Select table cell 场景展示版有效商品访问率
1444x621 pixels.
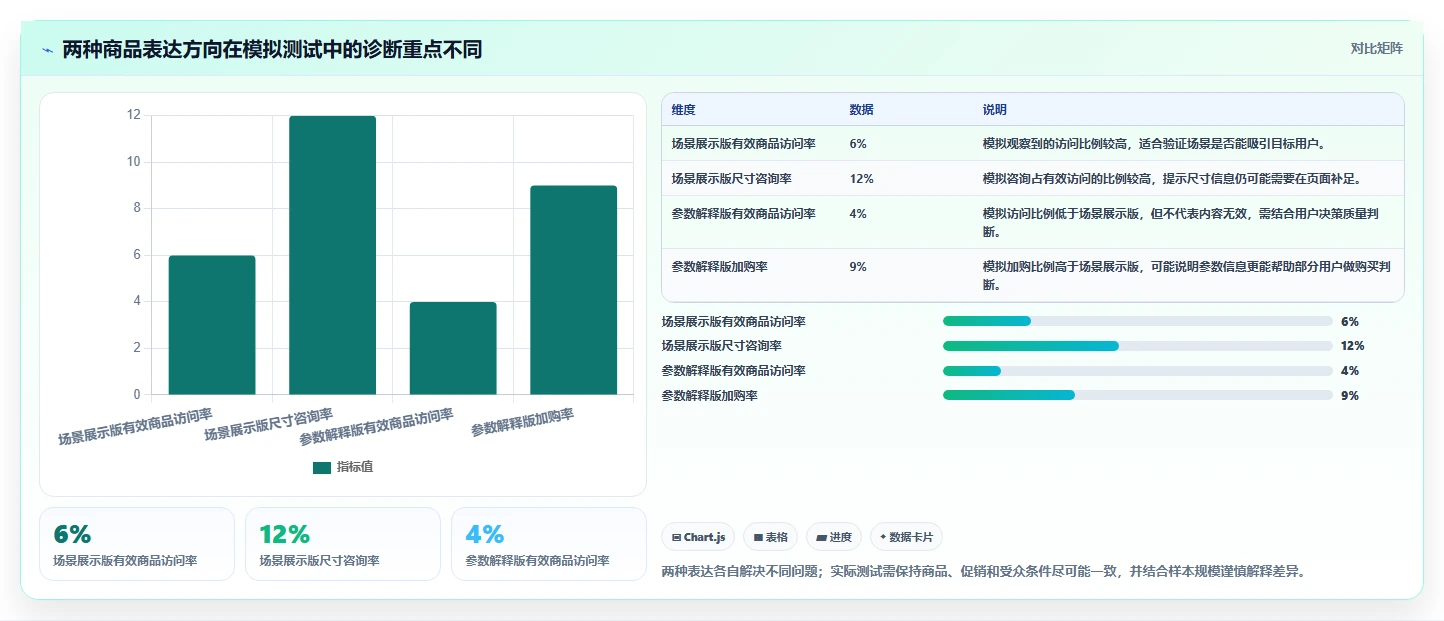pos(744,143)
